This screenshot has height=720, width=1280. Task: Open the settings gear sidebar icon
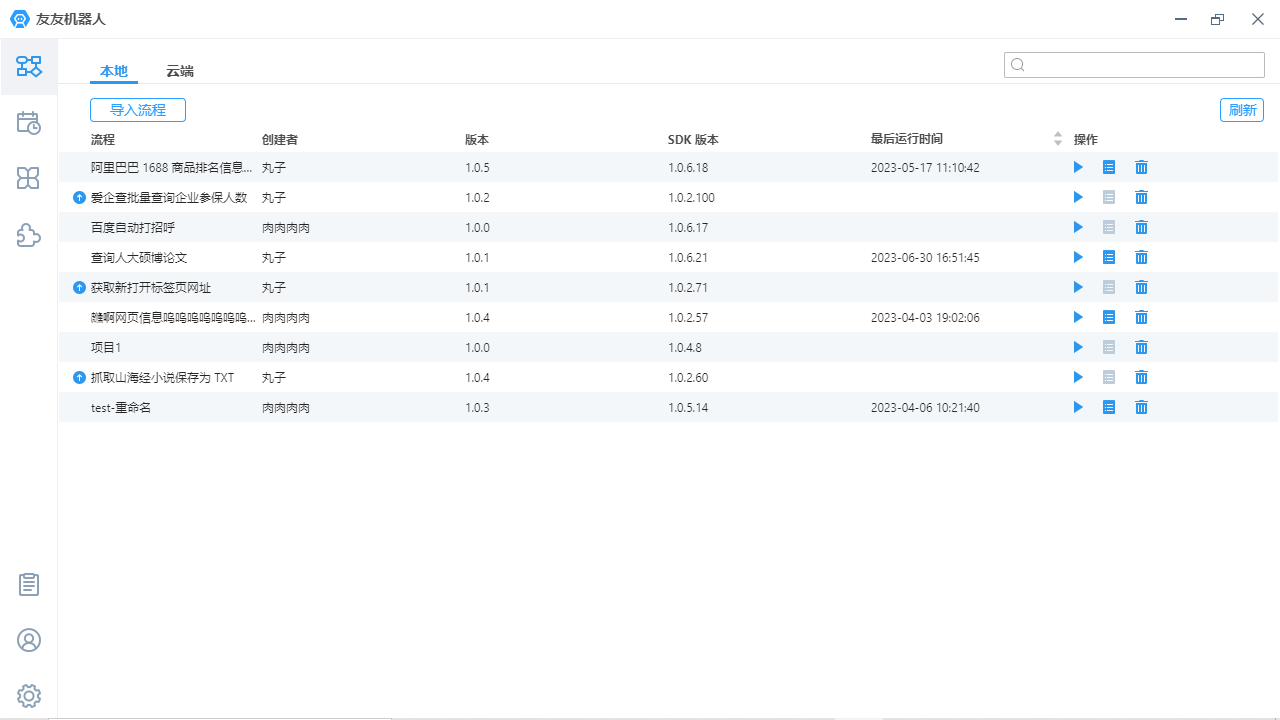[29, 696]
